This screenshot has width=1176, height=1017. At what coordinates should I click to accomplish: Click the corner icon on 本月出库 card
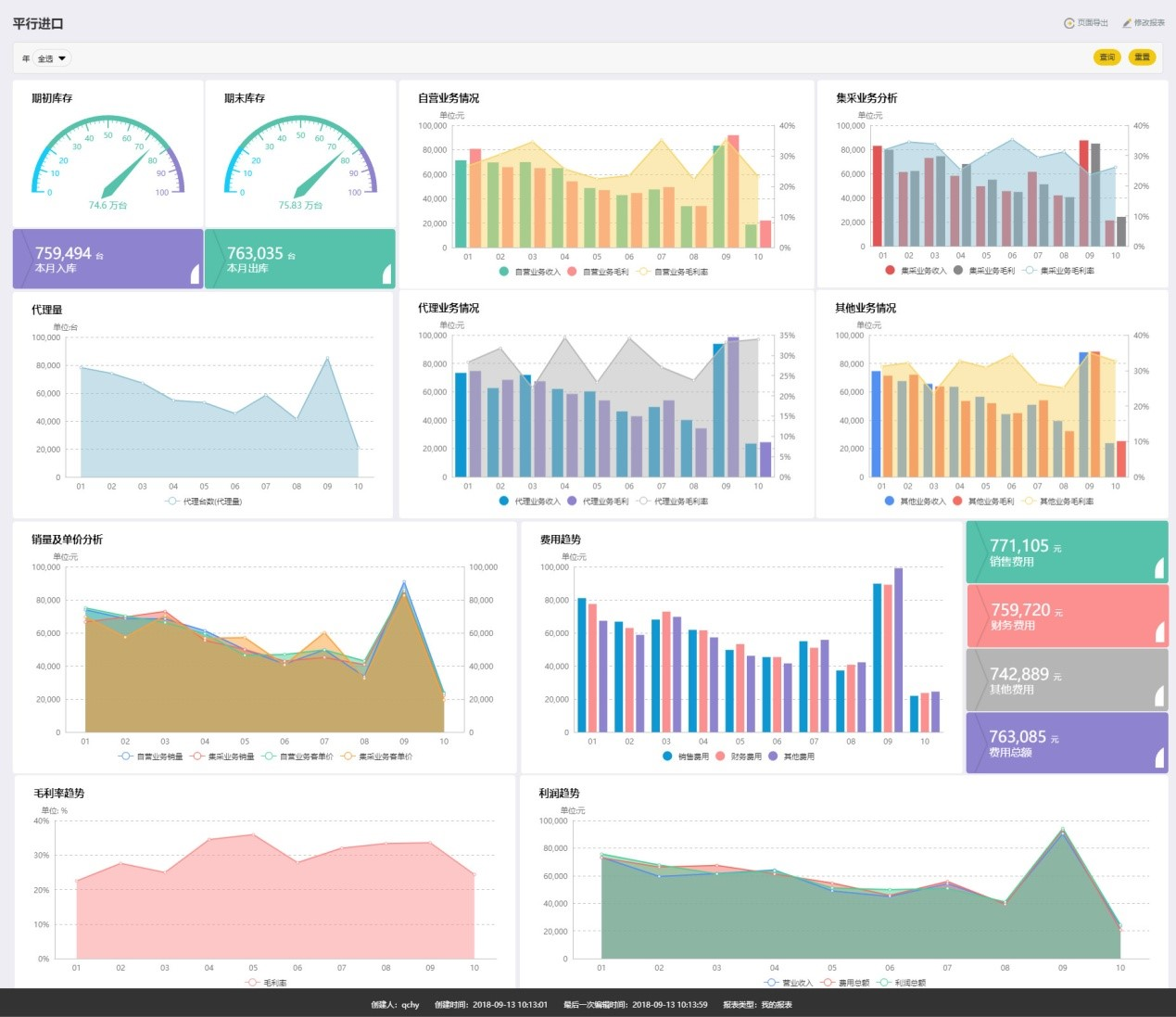[x=386, y=273]
